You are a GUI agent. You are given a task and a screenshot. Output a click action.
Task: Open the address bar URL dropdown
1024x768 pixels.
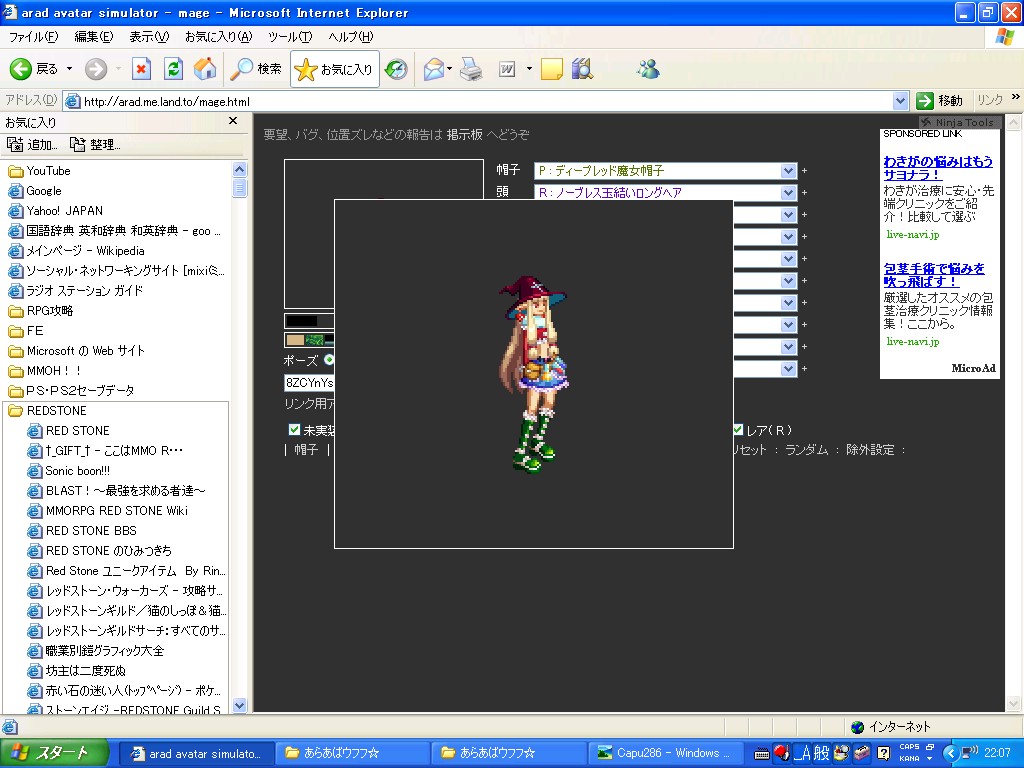pyautogui.click(x=901, y=101)
